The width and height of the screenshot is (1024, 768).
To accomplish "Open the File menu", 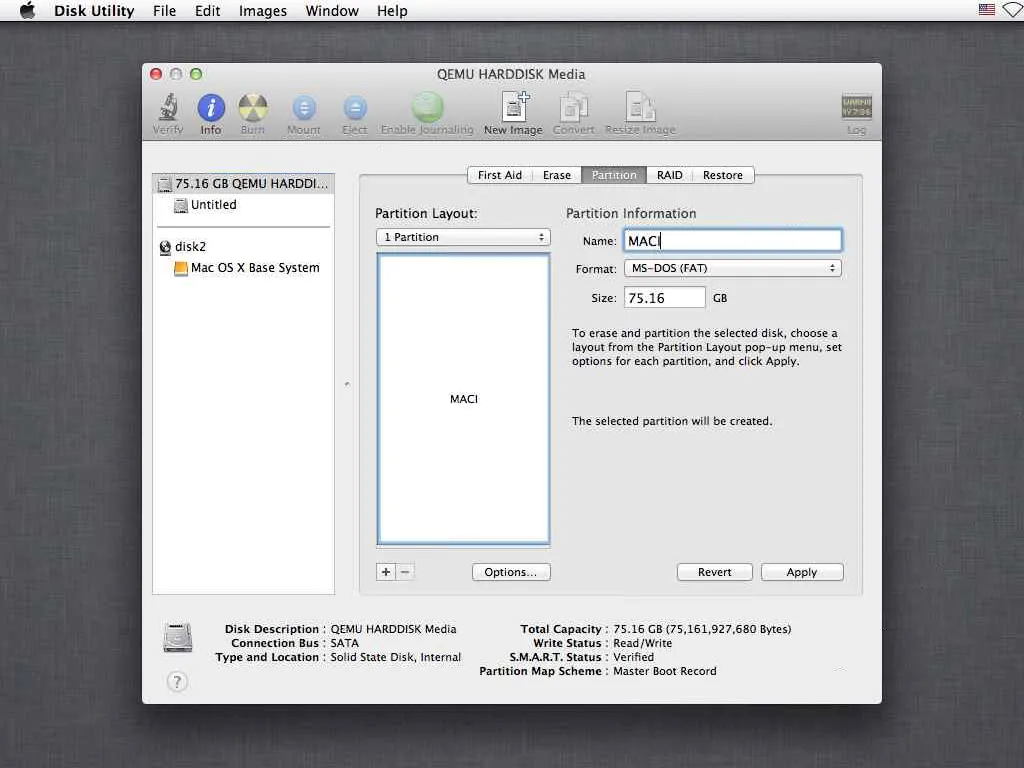I will tap(165, 10).
